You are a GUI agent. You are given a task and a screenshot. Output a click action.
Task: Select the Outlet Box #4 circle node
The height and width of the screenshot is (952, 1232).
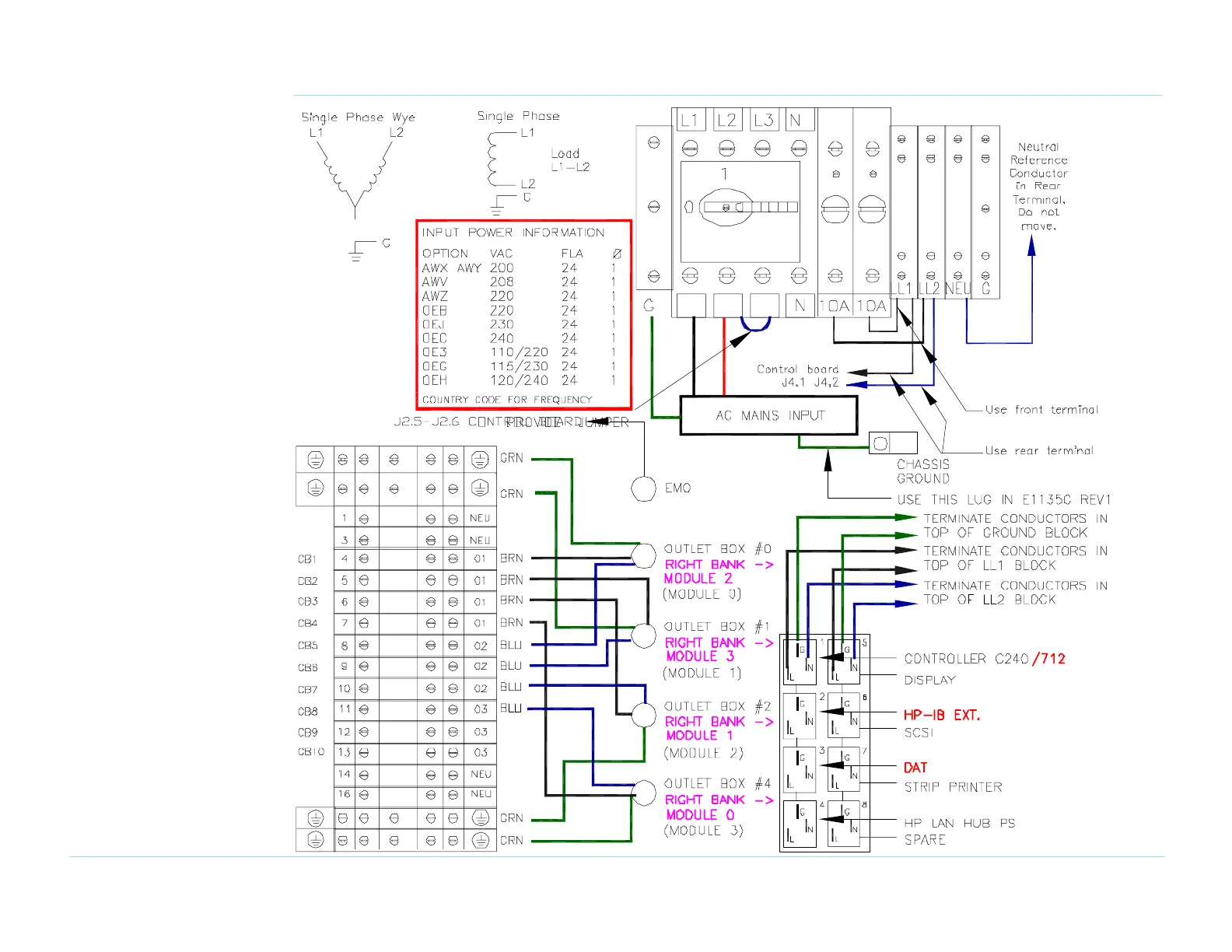[643, 793]
